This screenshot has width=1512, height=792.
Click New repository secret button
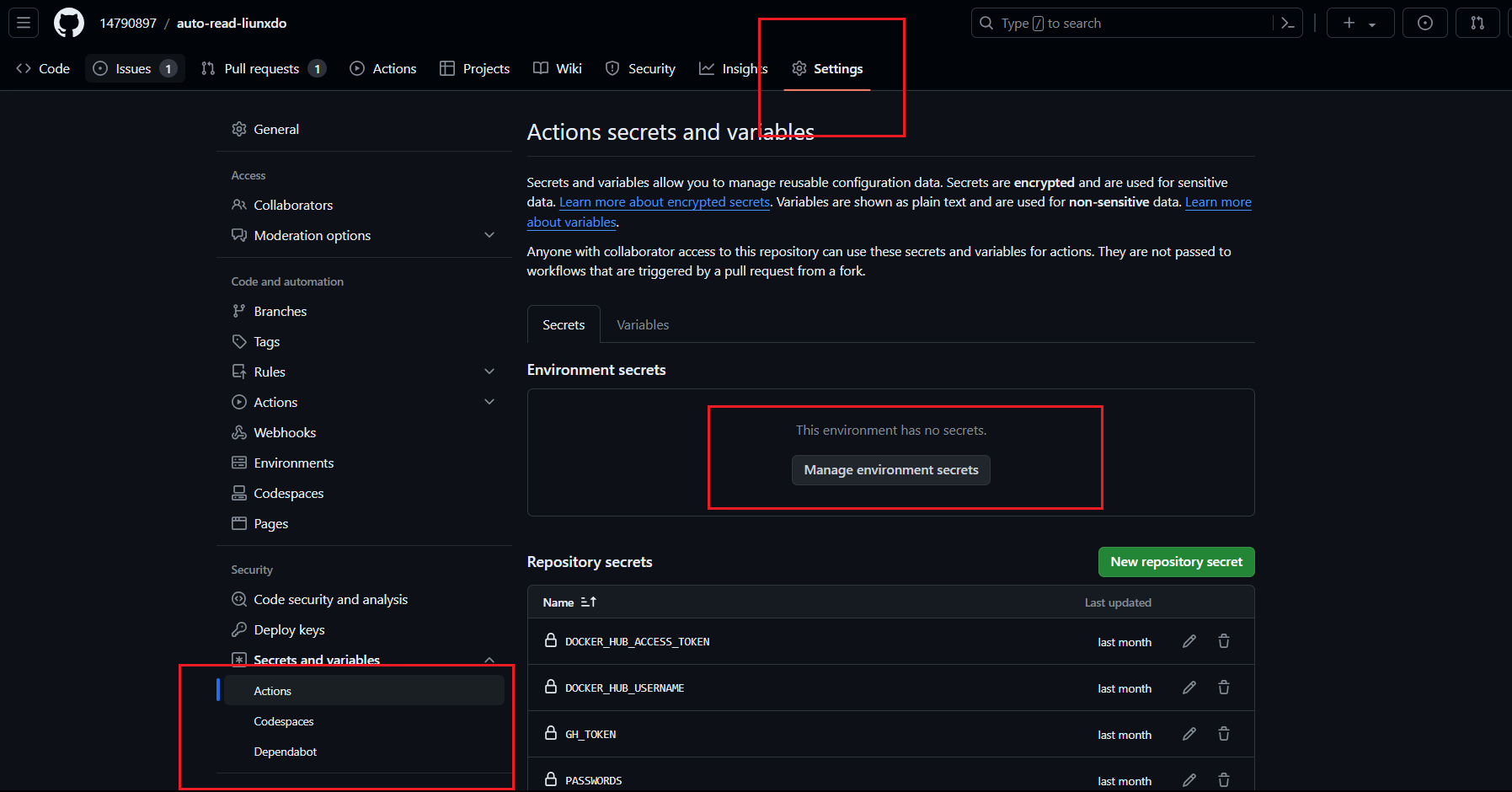pos(1176,562)
